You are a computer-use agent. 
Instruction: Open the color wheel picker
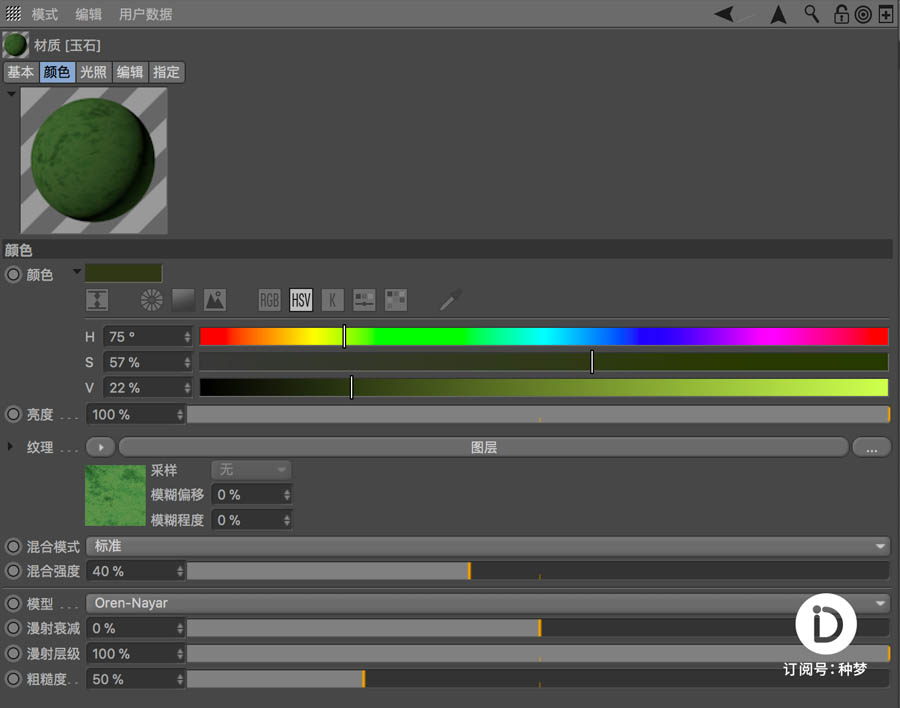[152, 300]
